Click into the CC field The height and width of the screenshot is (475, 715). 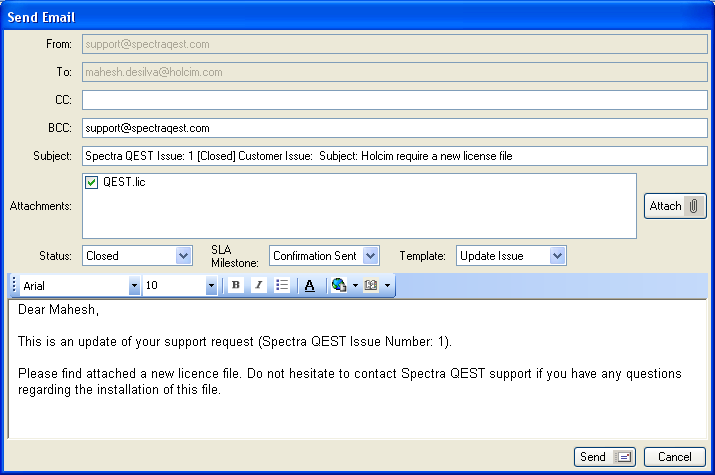[394, 100]
